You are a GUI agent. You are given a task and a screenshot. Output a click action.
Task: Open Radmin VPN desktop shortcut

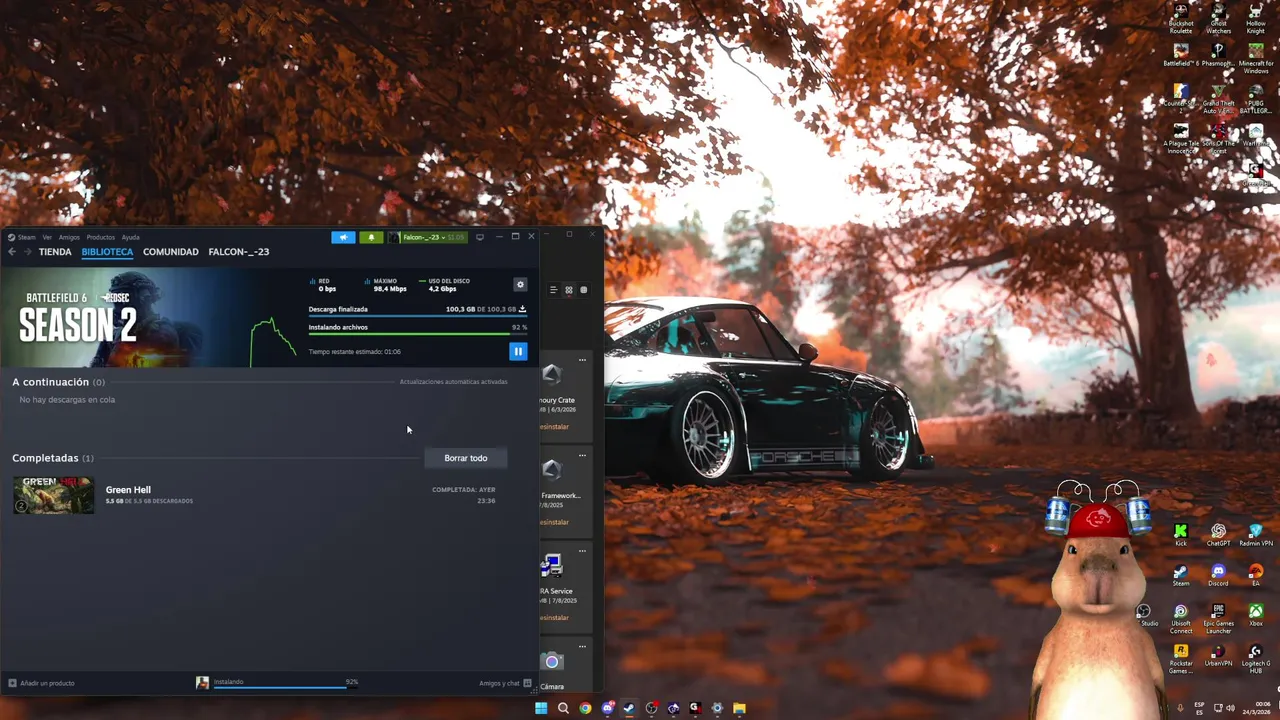tap(1256, 535)
